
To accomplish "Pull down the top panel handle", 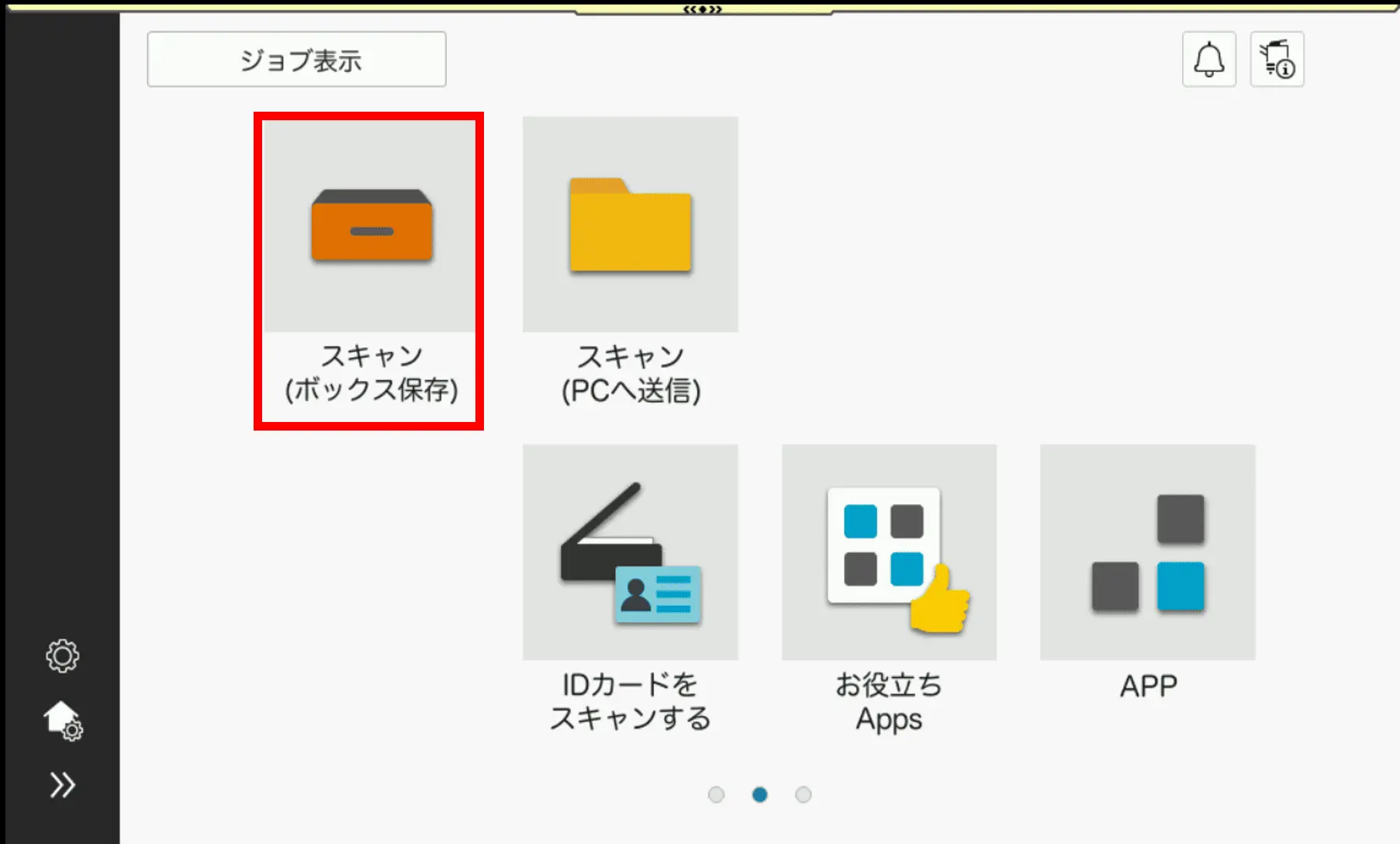I will click(x=702, y=9).
